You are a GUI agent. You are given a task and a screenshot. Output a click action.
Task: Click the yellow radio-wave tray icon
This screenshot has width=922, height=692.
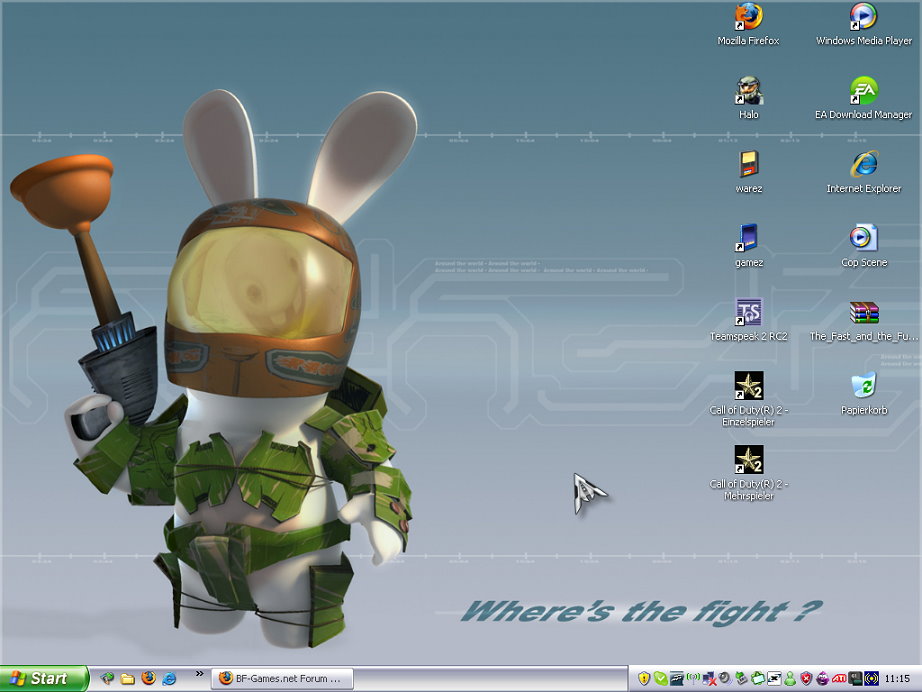coord(871,679)
